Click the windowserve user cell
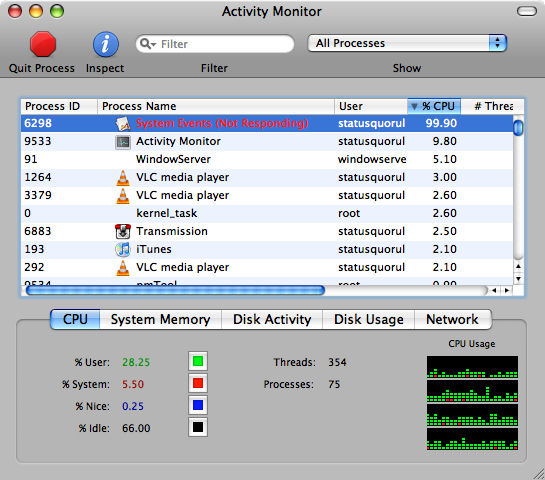 click(372, 160)
